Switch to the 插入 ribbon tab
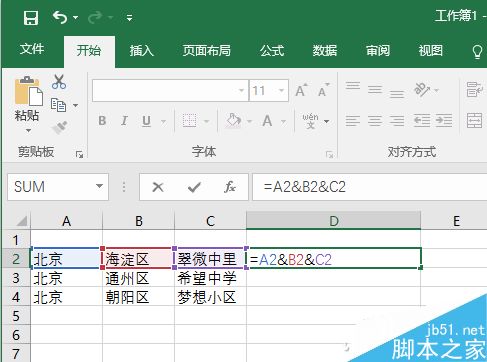The image size is (487, 362). (x=142, y=51)
